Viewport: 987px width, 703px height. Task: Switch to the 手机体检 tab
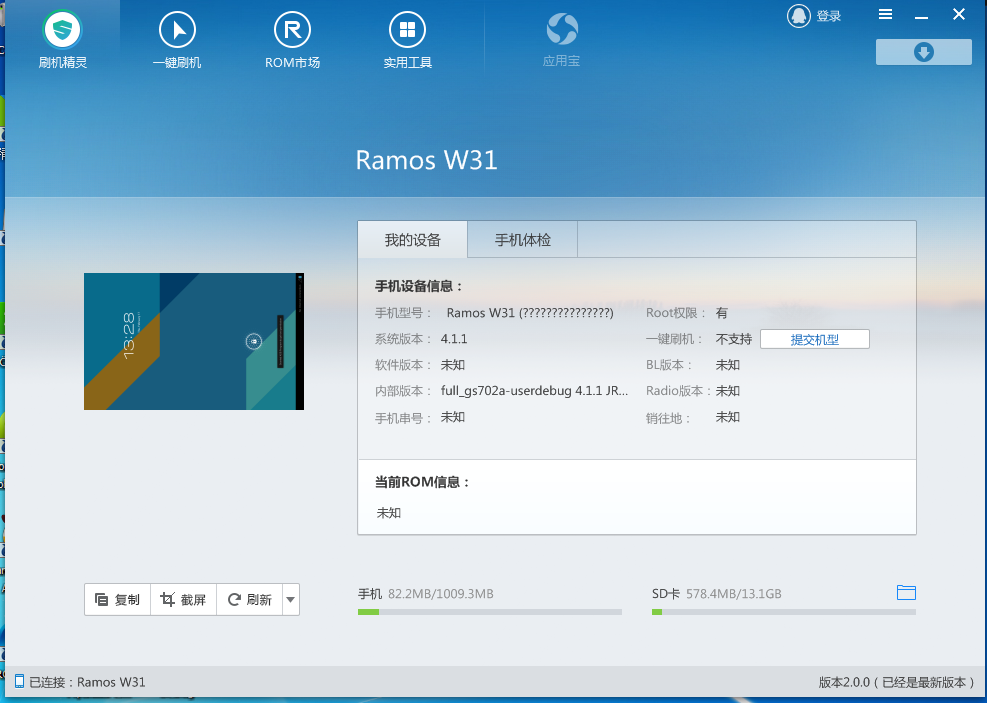point(522,240)
